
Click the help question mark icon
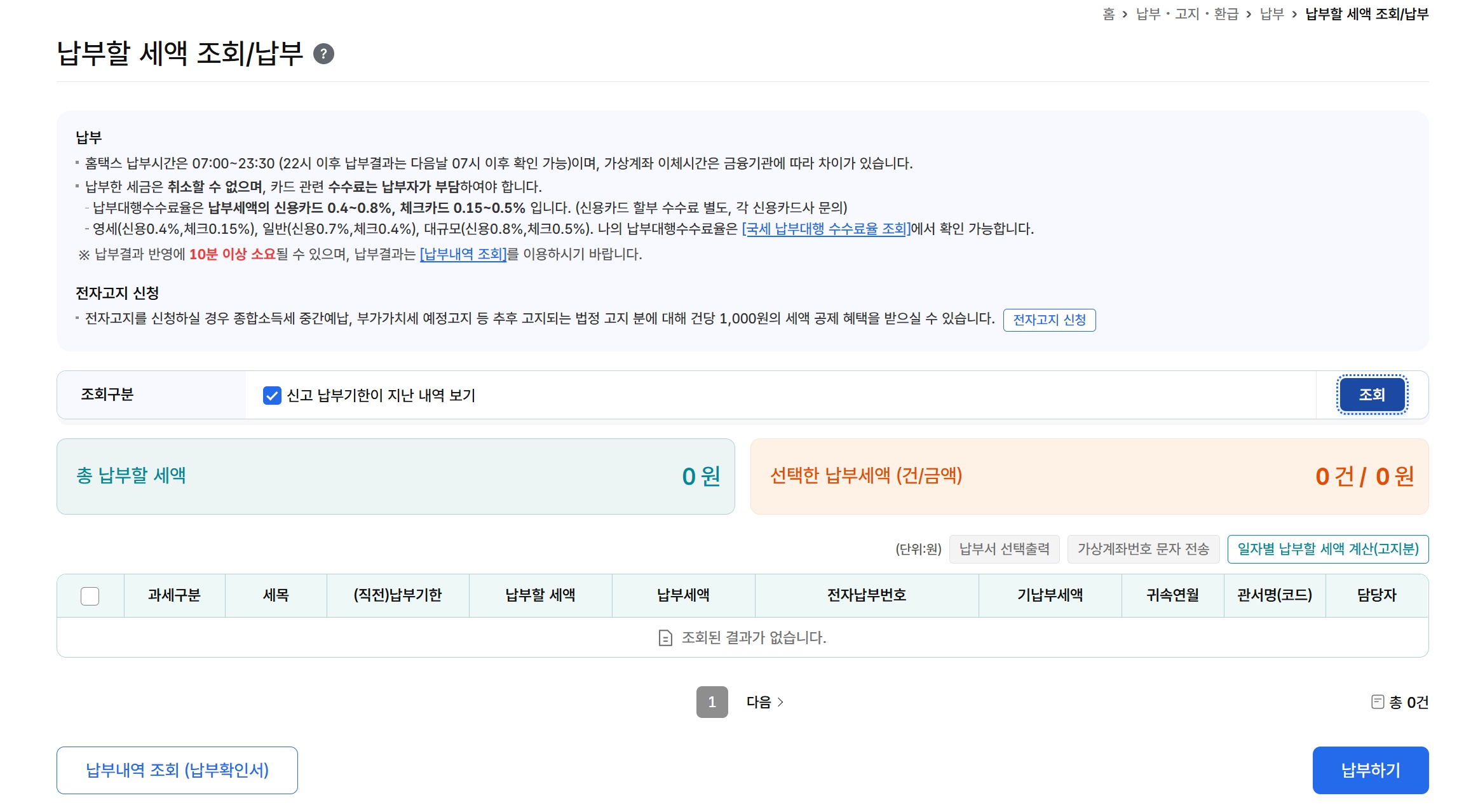323,54
